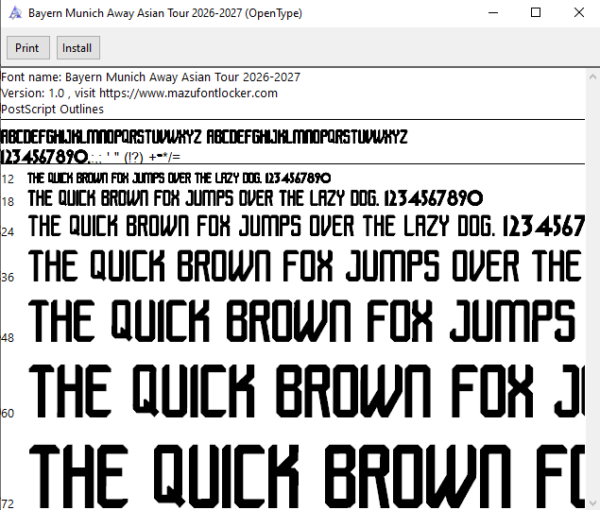Click the size 48 label
This screenshot has width=600, height=510.
click(7, 337)
